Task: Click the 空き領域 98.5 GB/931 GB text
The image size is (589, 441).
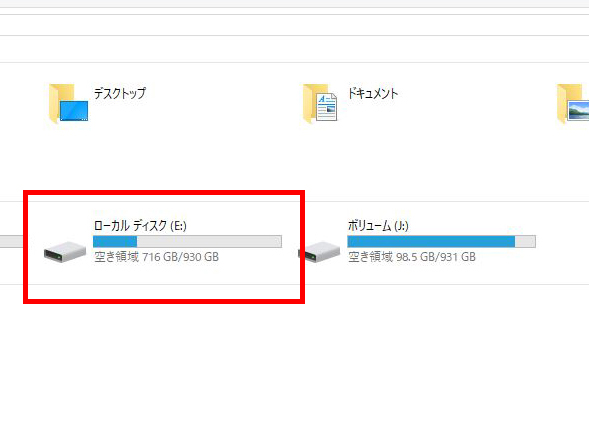Action: (x=412, y=257)
